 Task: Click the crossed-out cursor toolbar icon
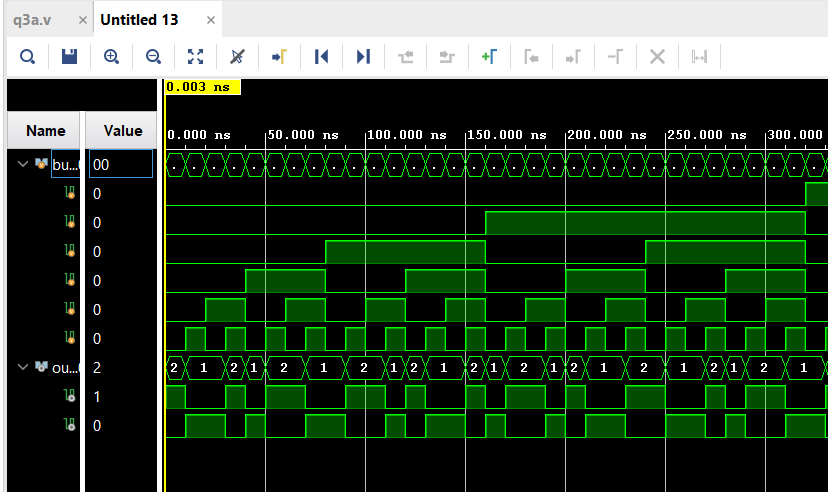tap(237, 57)
